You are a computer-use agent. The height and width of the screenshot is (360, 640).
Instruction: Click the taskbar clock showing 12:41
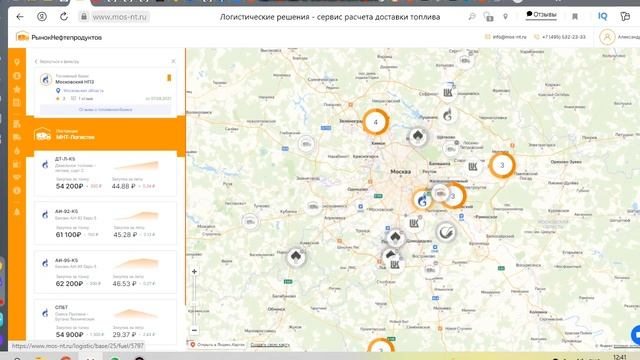[x=619, y=357]
